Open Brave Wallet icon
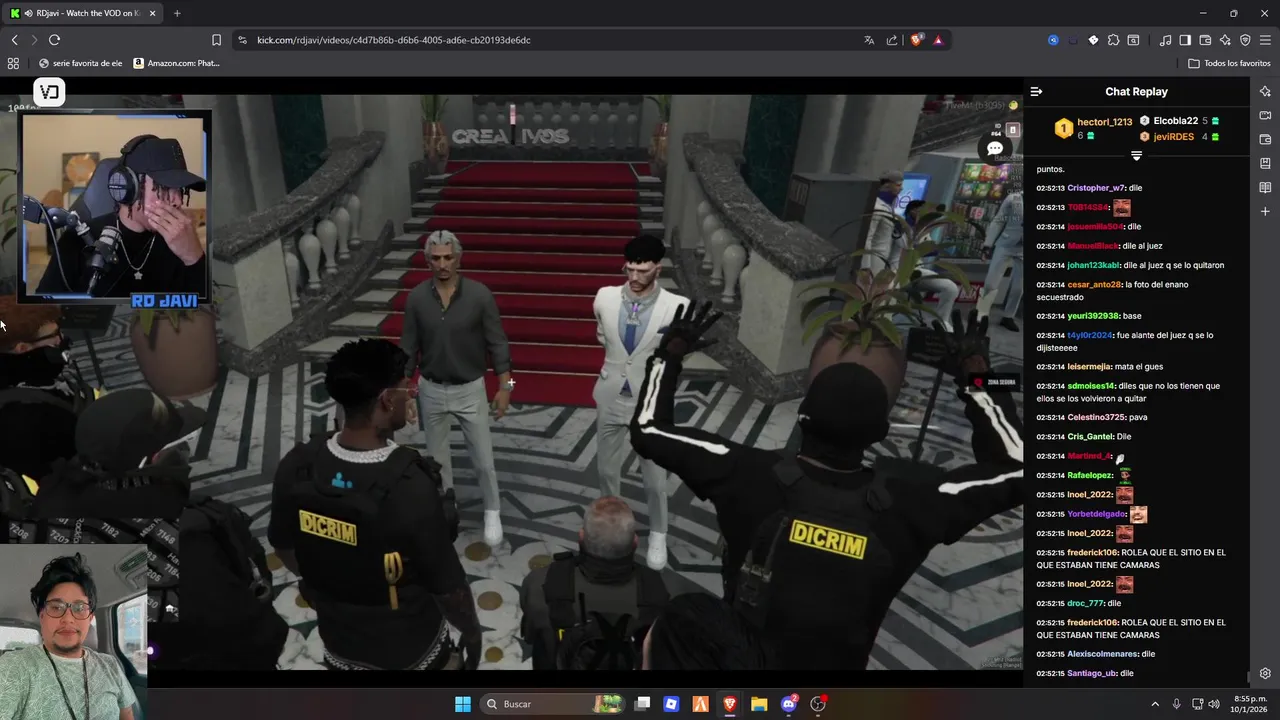 coord(1205,40)
